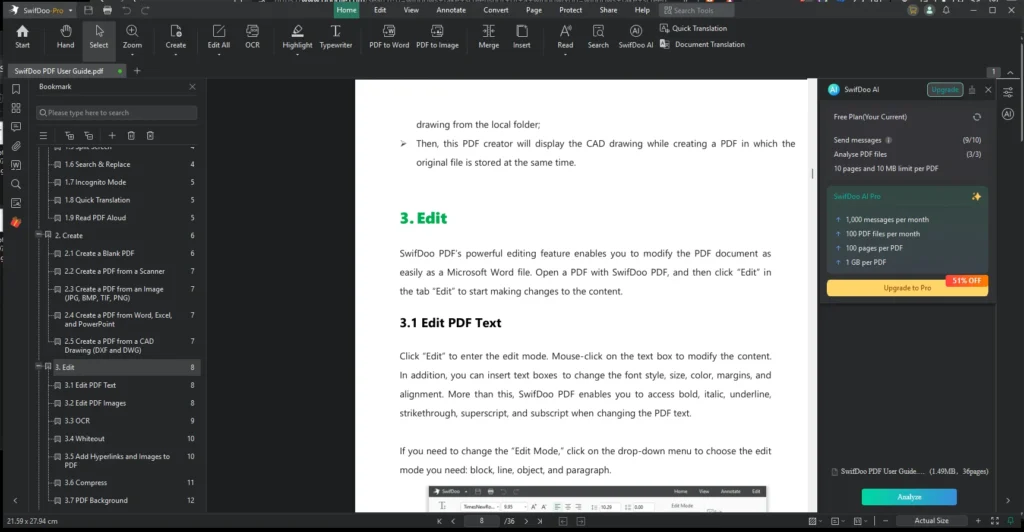The width and height of the screenshot is (1024, 532).
Task: Click the page number field
Action: 481,522
